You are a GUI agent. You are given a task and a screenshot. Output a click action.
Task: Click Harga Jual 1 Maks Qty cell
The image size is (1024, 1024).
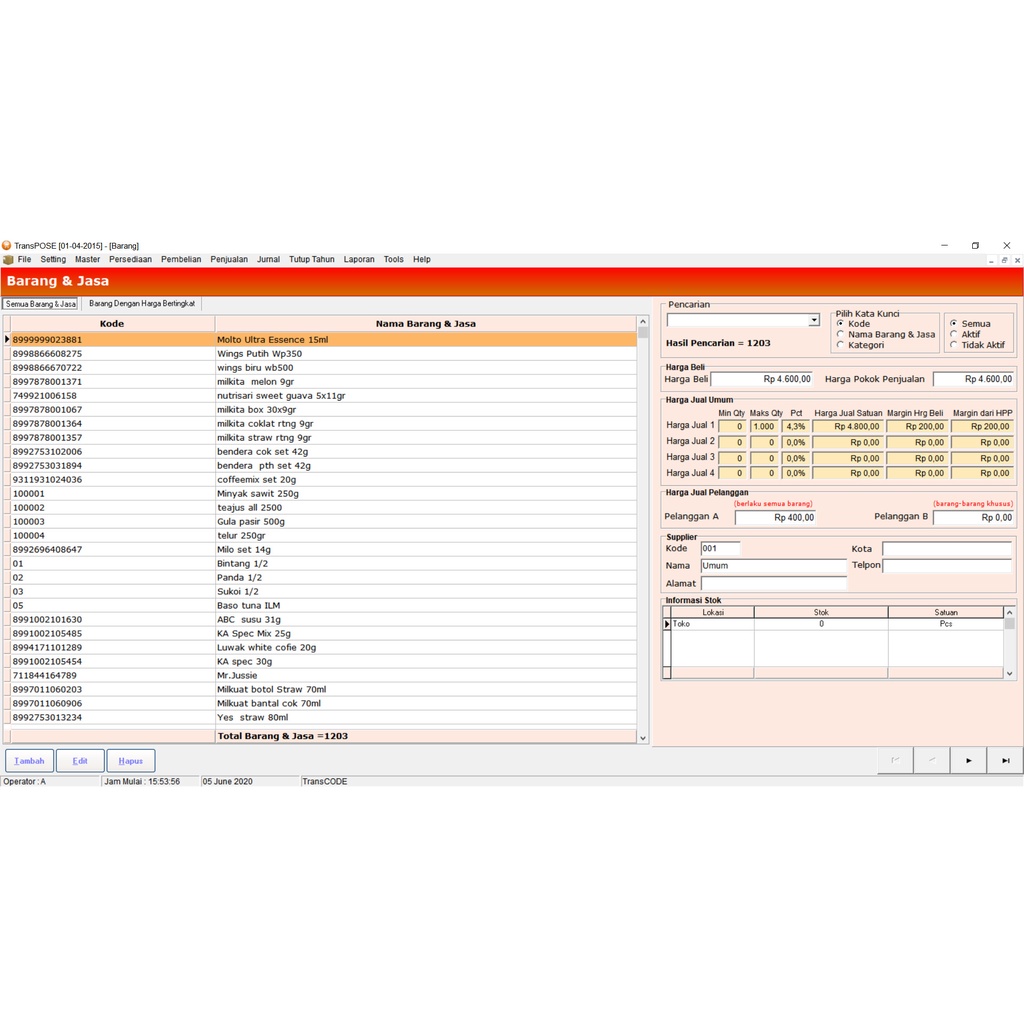(763, 426)
